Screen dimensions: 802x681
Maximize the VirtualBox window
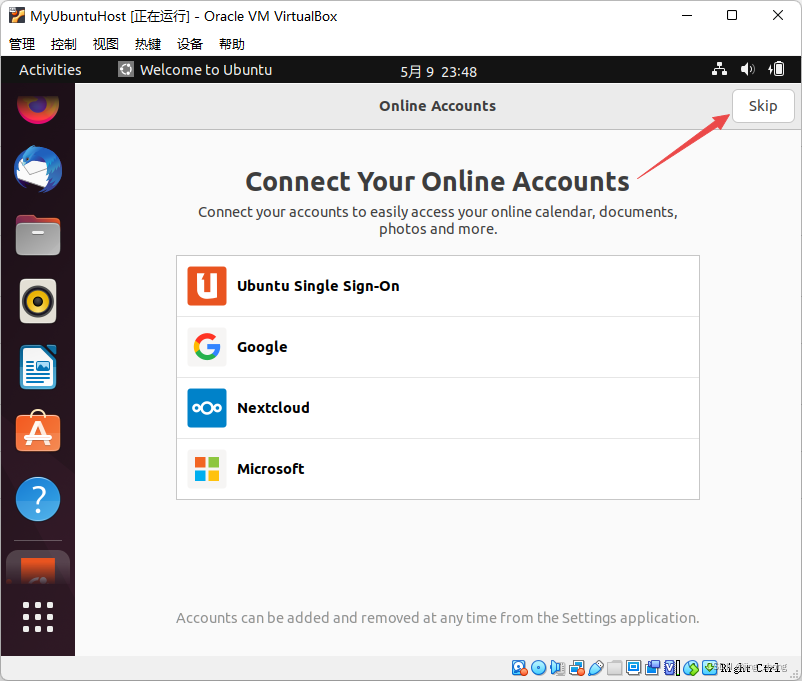732,15
